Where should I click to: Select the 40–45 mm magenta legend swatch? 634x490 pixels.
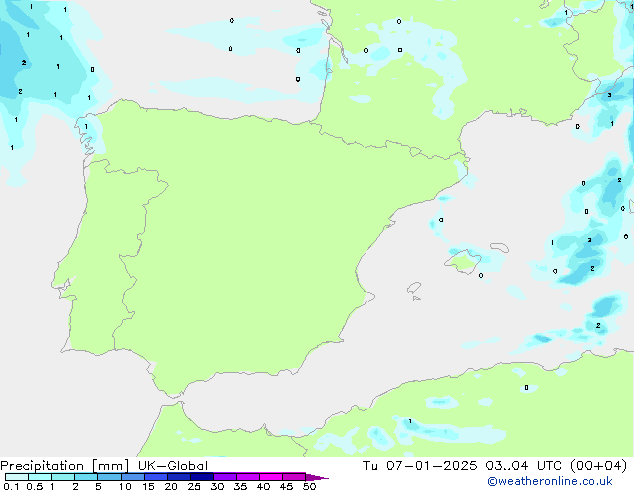271,477
